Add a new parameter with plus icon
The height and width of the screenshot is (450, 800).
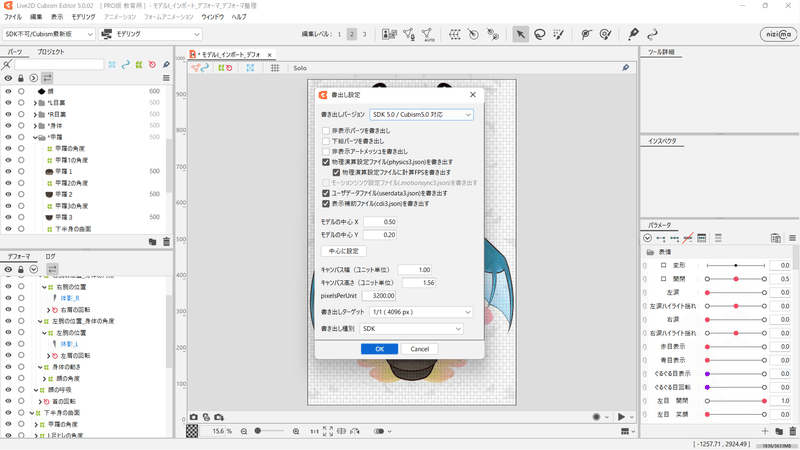(x=765, y=431)
